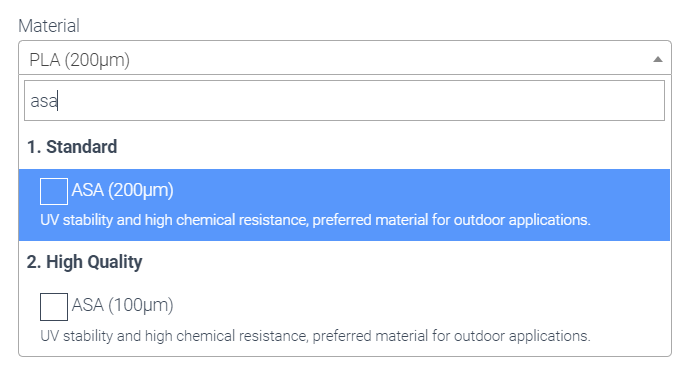Choose the Standard-quality ASA entry

click(344, 205)
